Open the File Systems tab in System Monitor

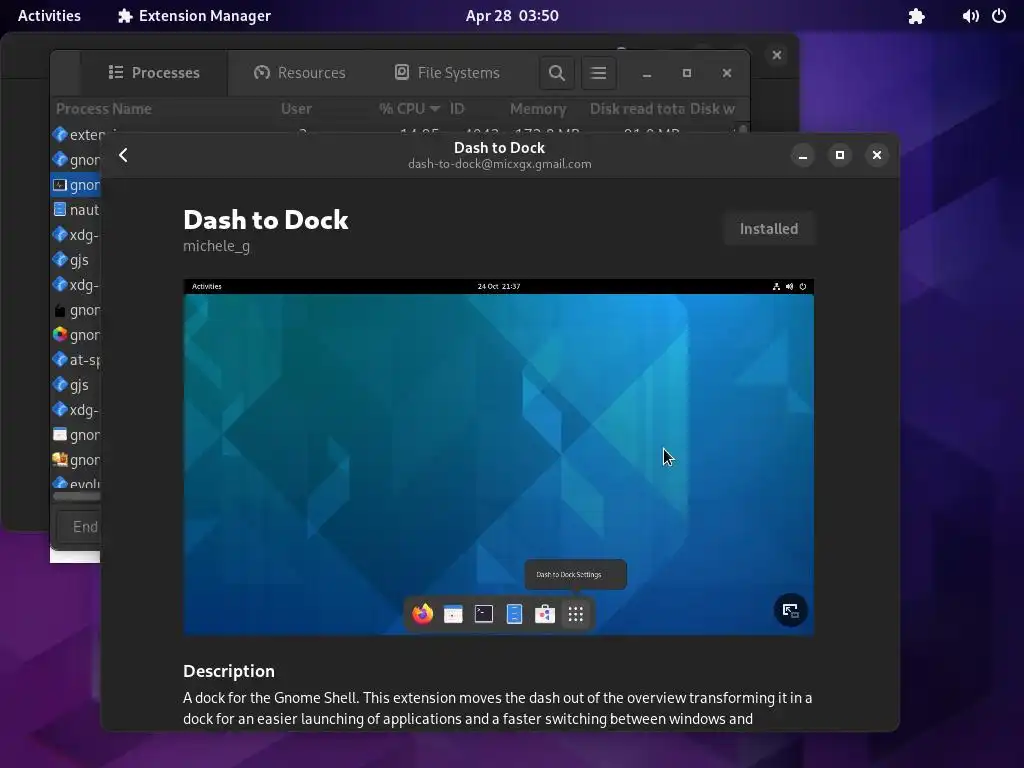(447, 72)
